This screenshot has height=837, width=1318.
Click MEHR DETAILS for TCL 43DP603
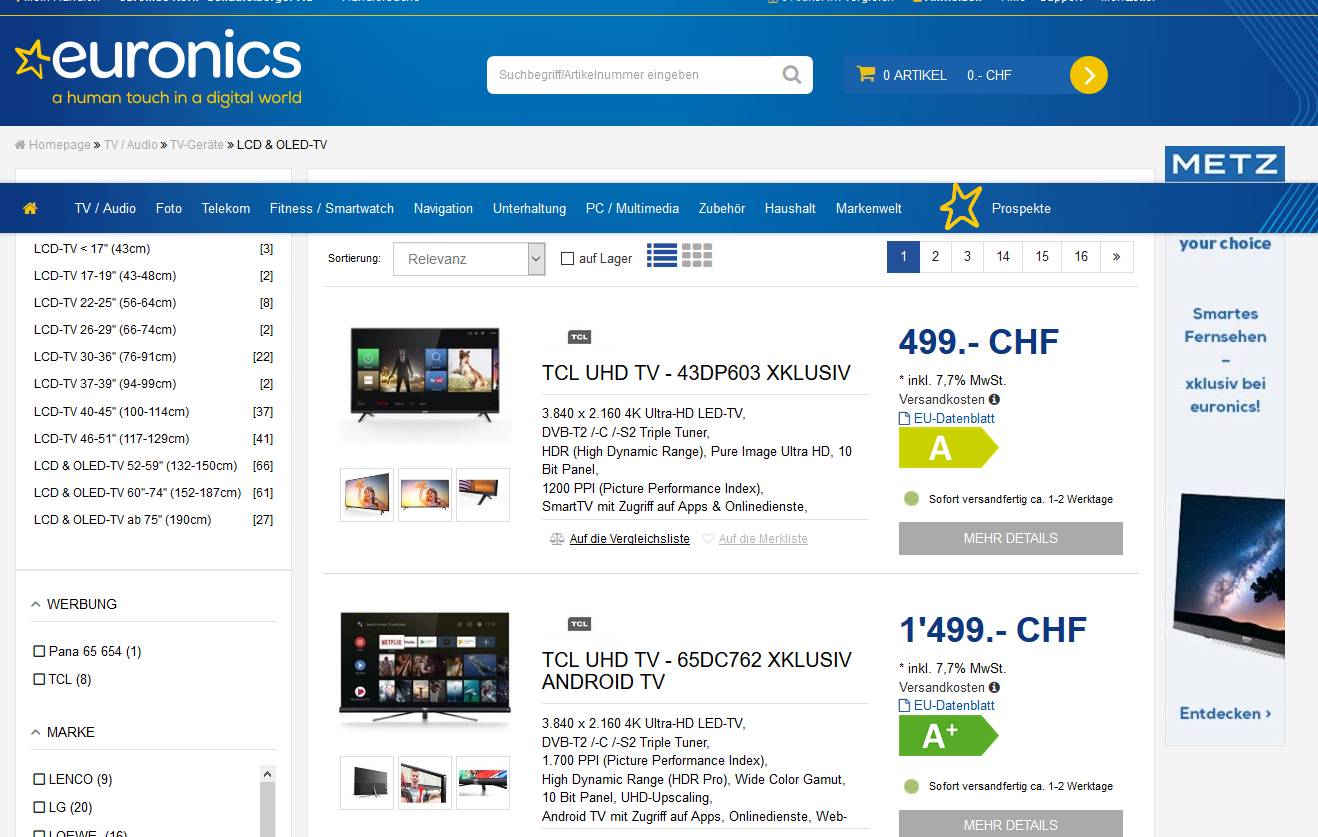(x=1011, y=538)
